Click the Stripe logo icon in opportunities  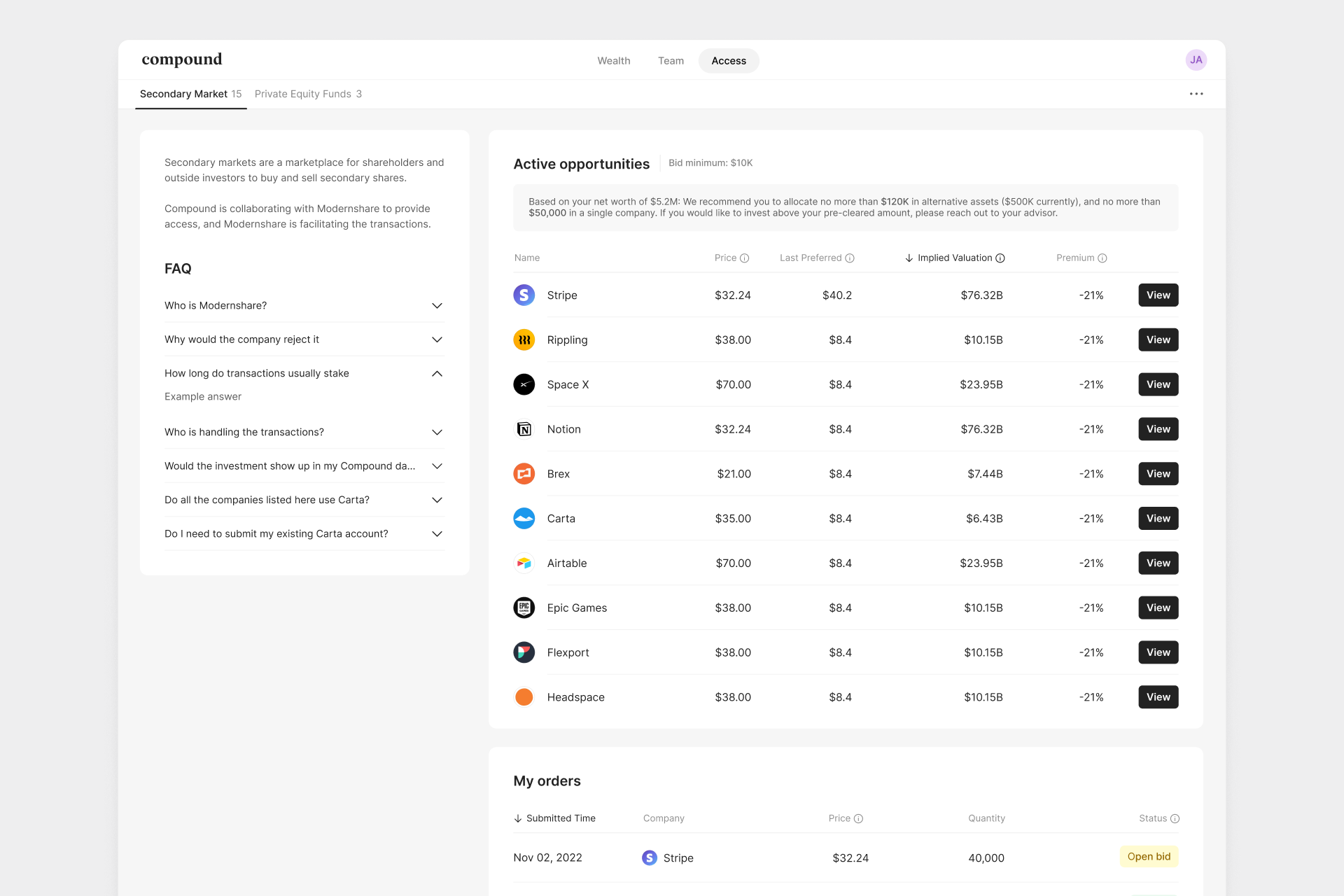click(x=524, y=295)
